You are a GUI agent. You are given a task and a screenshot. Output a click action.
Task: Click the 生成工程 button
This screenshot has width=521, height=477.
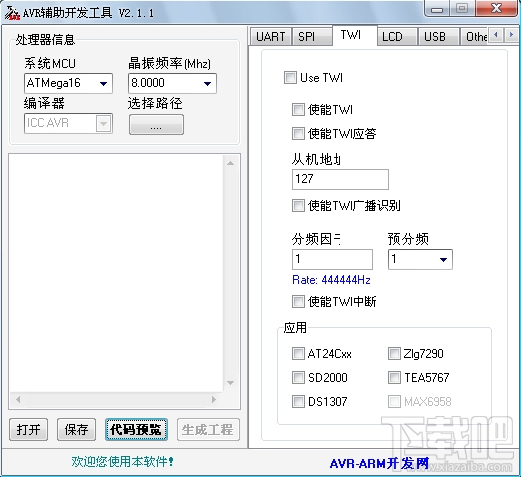pos(208,430)
